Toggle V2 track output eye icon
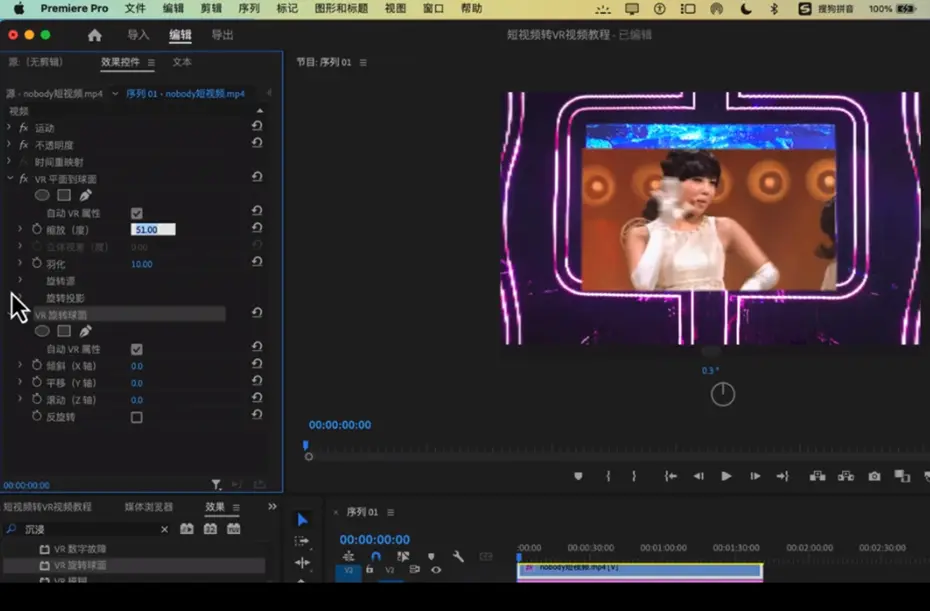Image resolution: width=930 pixels, height=611 pixels. (x=436, y=569)
